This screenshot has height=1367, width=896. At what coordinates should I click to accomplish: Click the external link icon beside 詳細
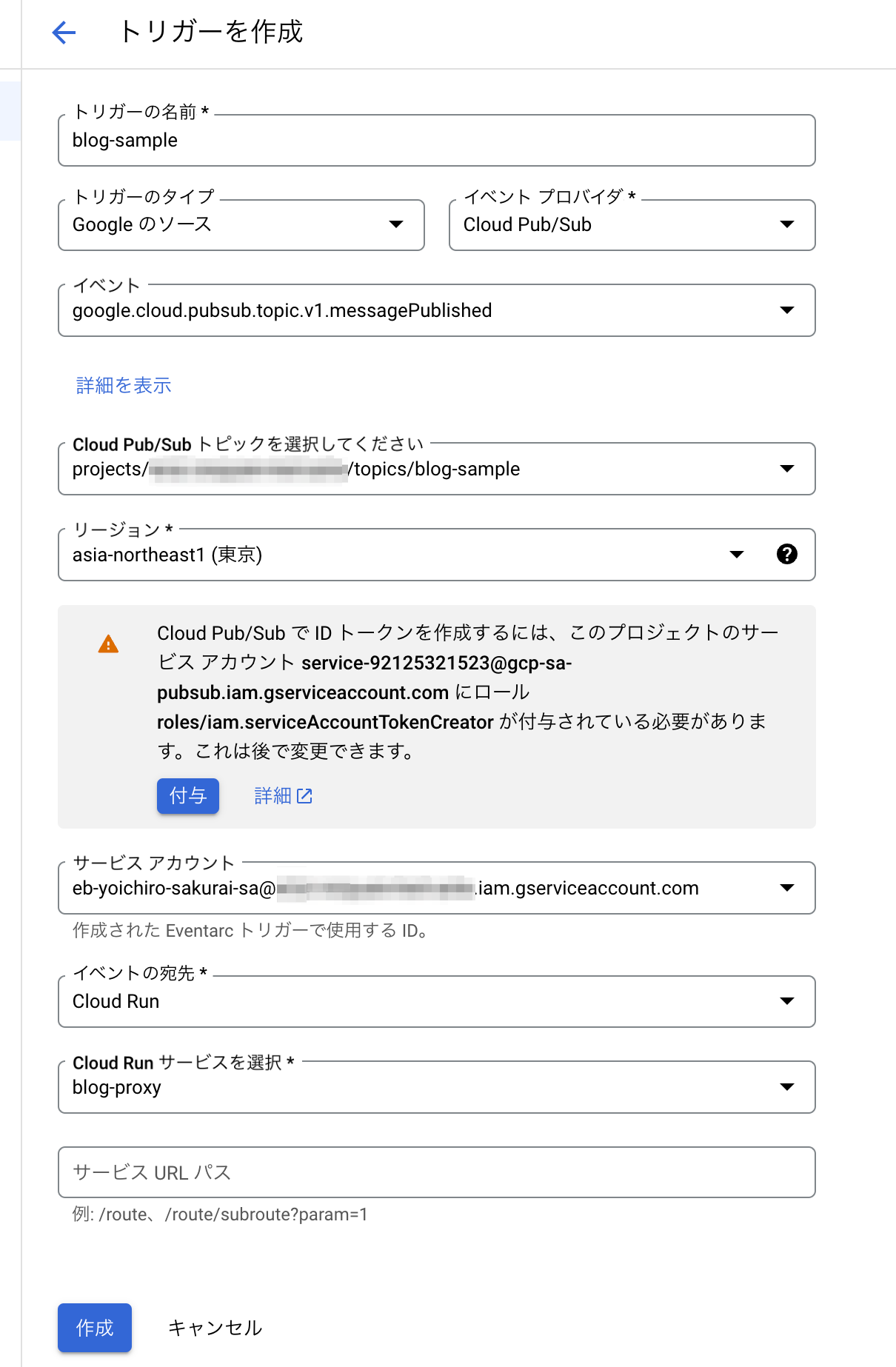(304, 796)
